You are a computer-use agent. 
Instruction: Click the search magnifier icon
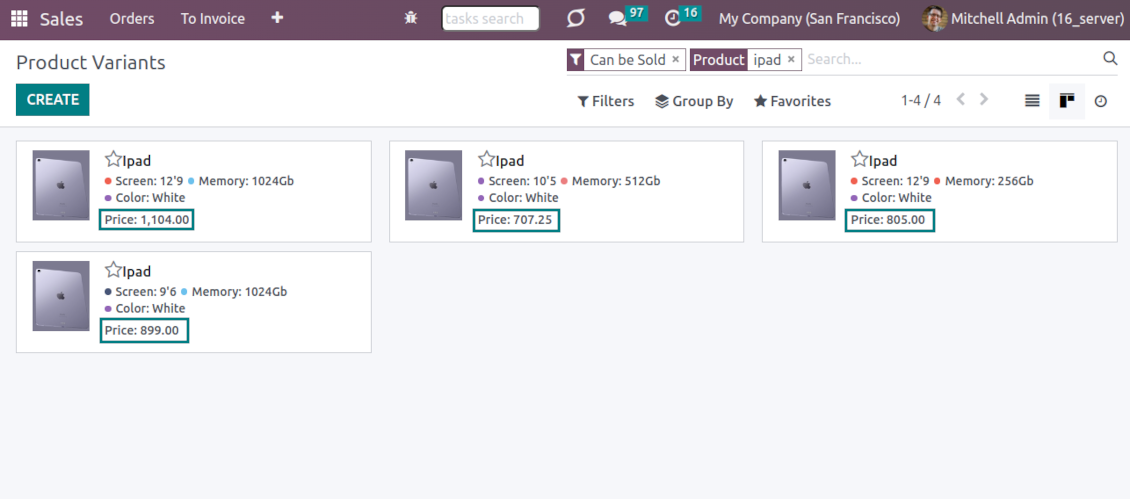[x=1110, y=59]
